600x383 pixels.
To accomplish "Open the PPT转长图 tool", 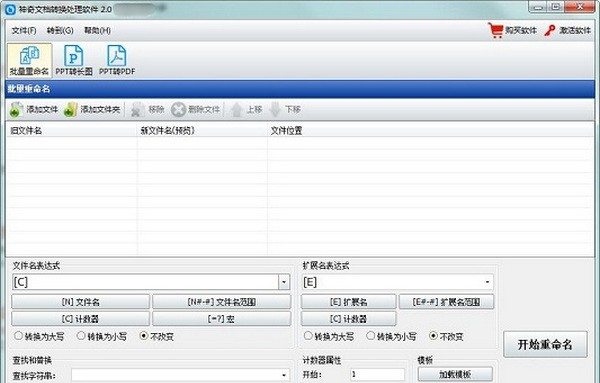I will point(74,60).
